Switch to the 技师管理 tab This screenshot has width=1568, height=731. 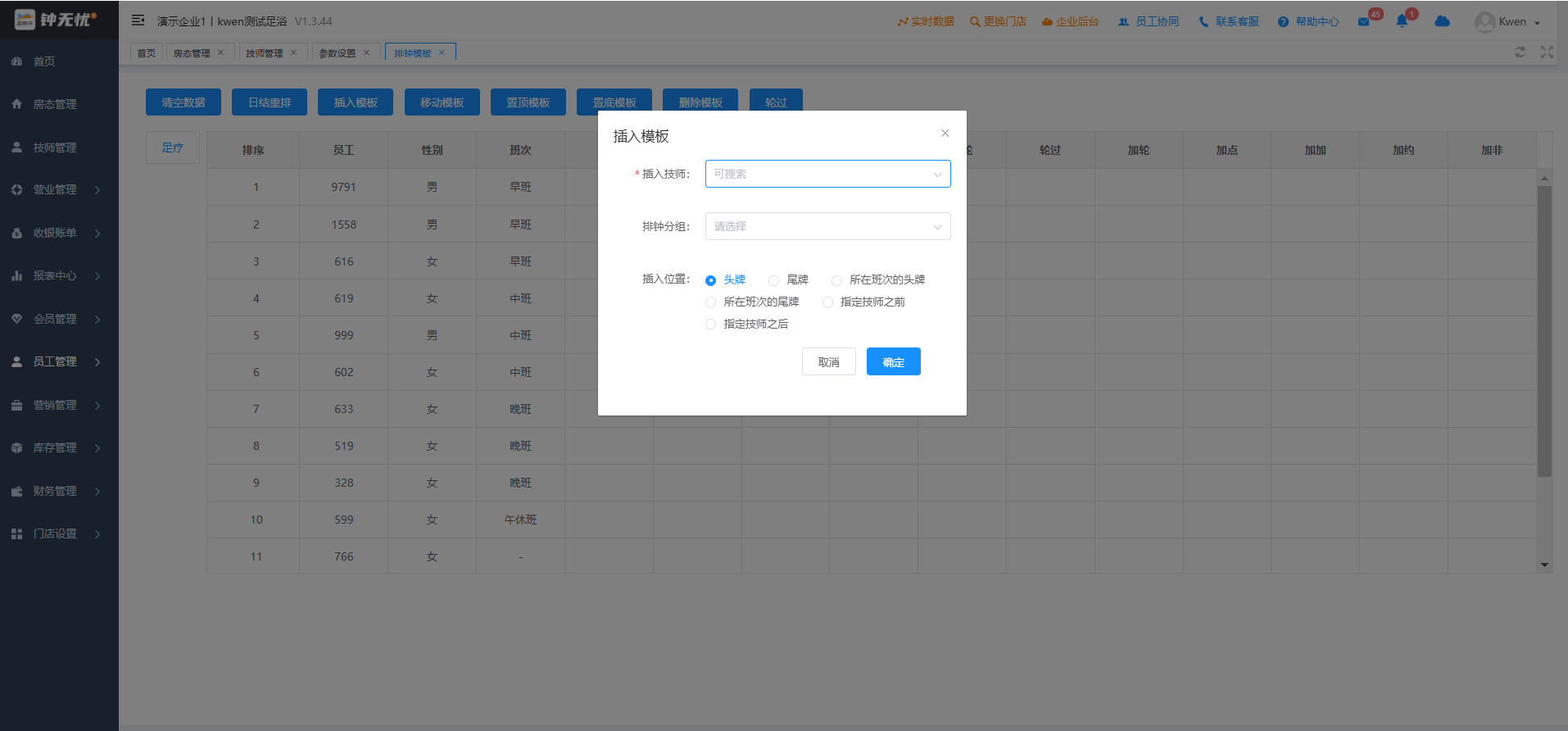[x=265, y=52]
